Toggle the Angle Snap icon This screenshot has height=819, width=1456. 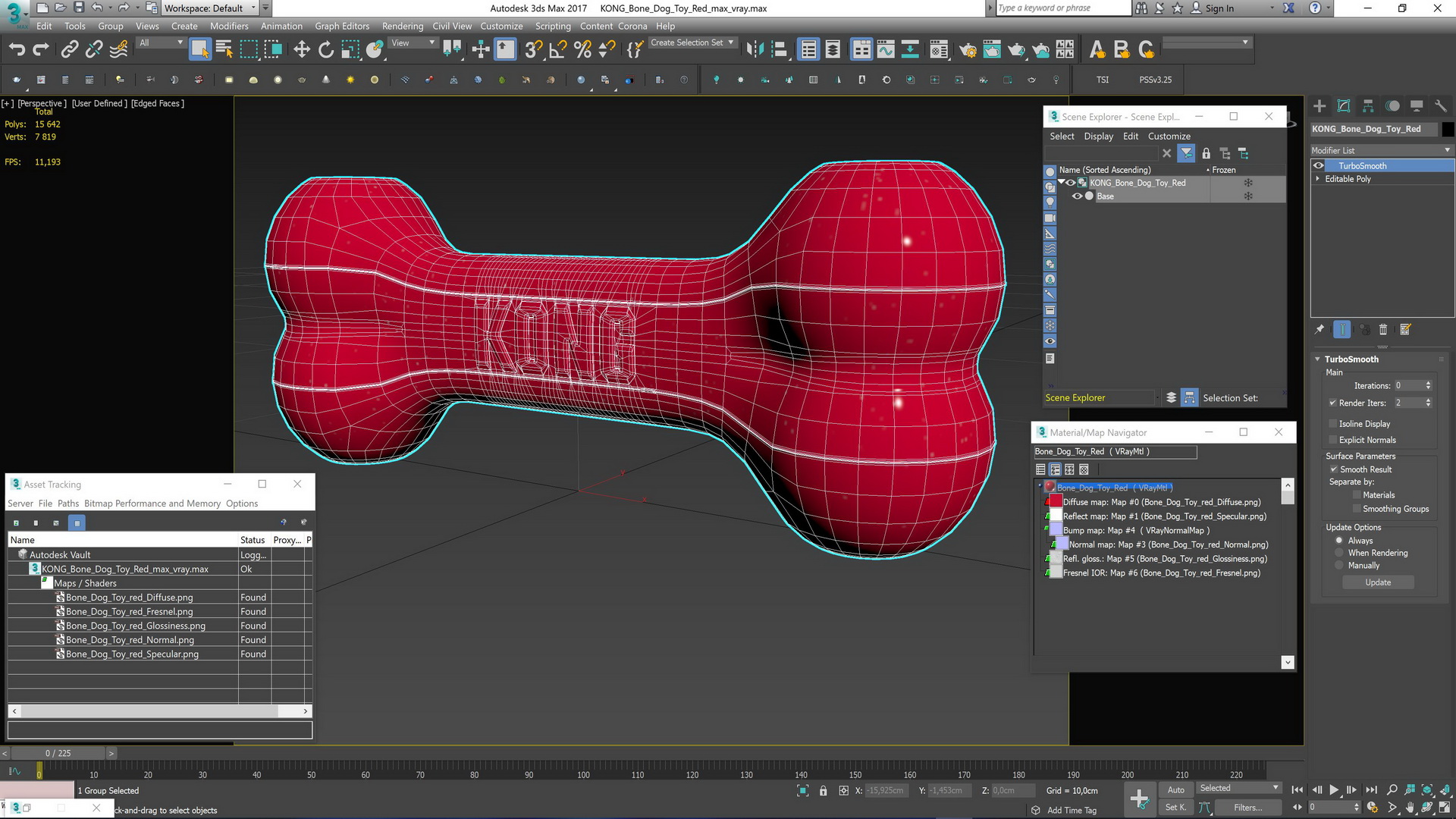tap(558, 50)
